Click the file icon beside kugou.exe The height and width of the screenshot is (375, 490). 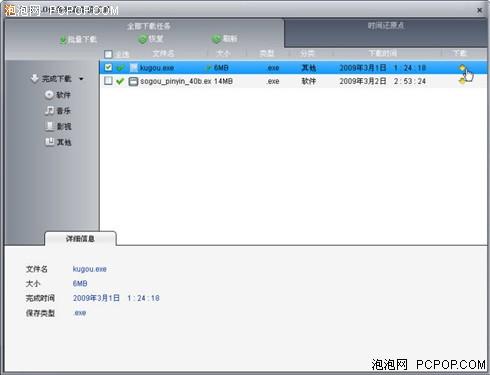click(133, 68)
